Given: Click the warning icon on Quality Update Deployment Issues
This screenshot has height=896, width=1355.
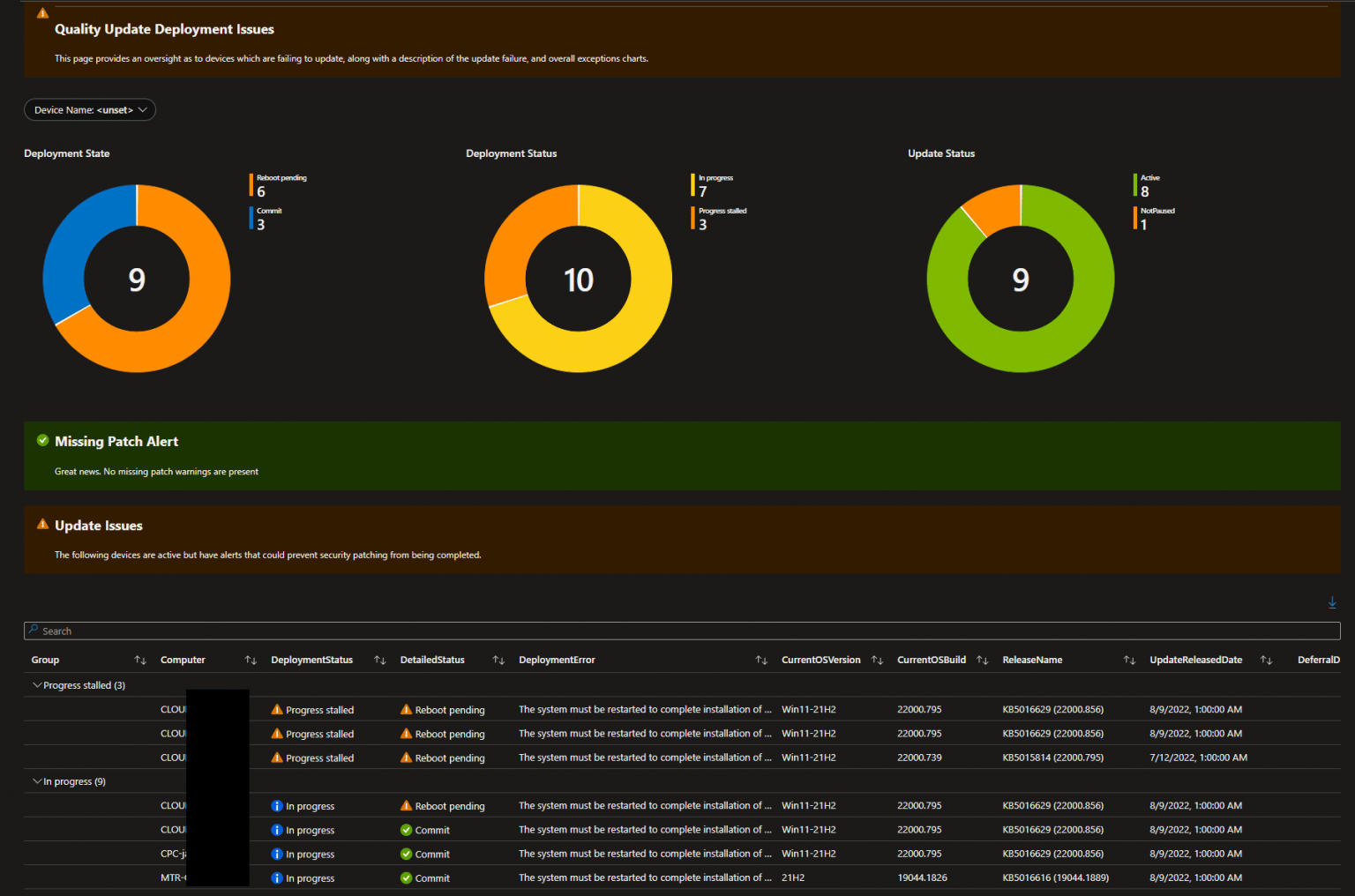Looking at the screenshot, I should tap(41, 12).
